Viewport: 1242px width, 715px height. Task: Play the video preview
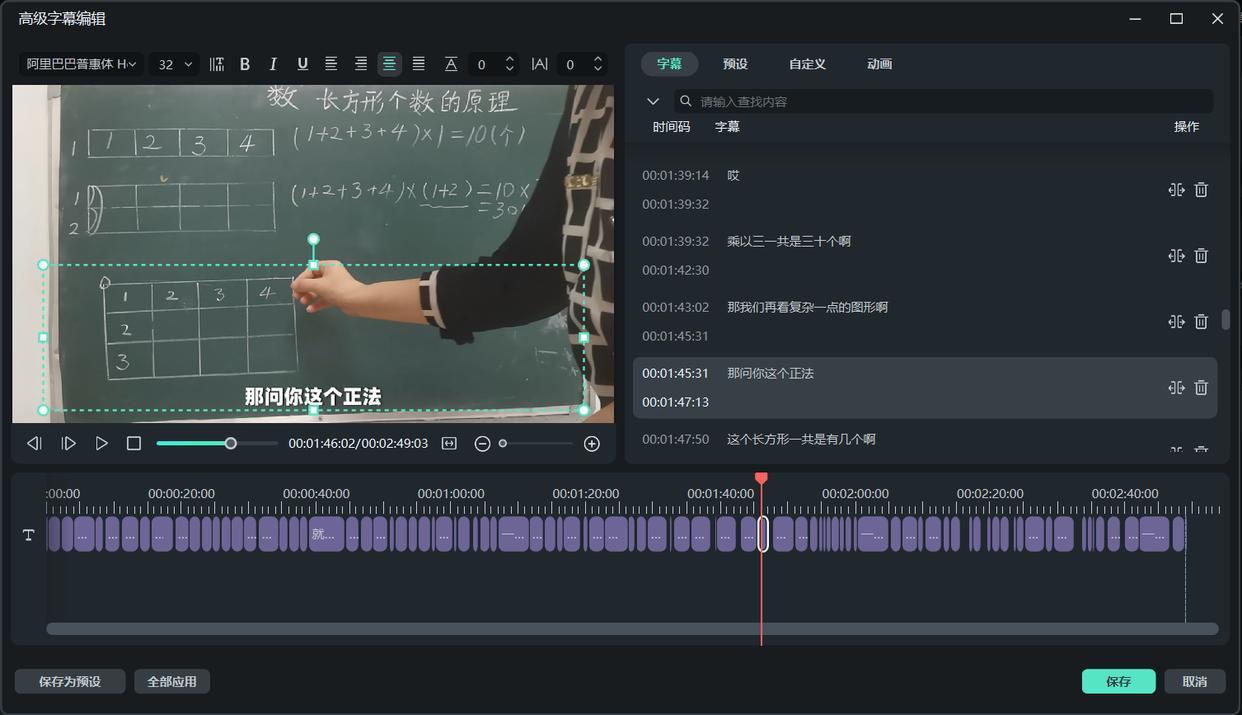coord(101,443)
